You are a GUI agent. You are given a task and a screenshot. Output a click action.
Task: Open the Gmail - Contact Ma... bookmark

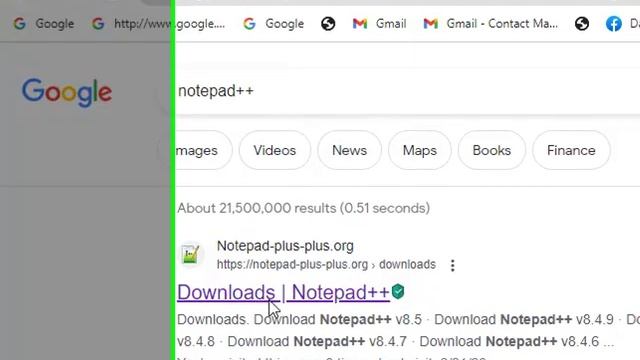point(490,24)
